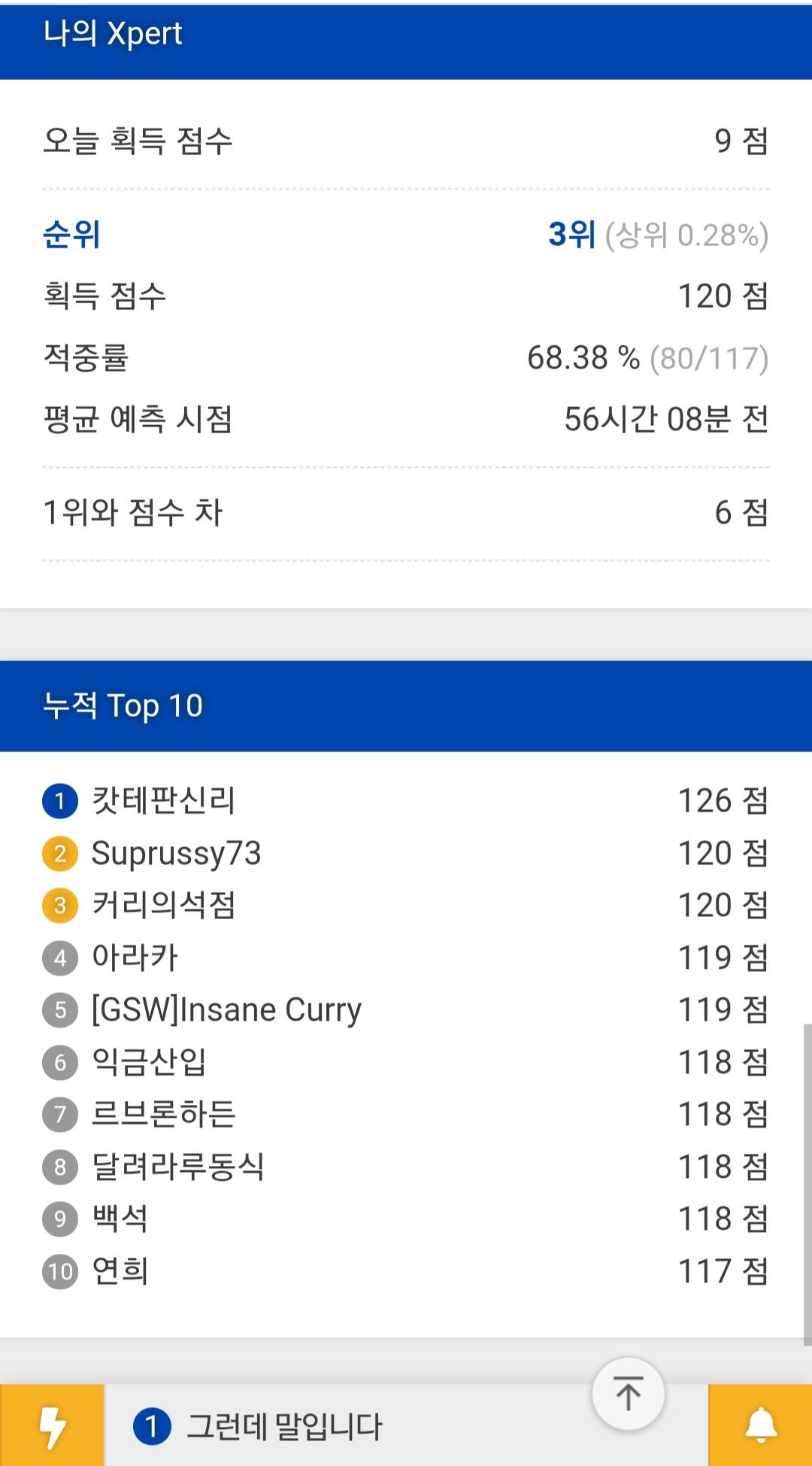Open Suprussy73's profile entry
This screenshot has height=1466, width=812.
coord(176,854)
